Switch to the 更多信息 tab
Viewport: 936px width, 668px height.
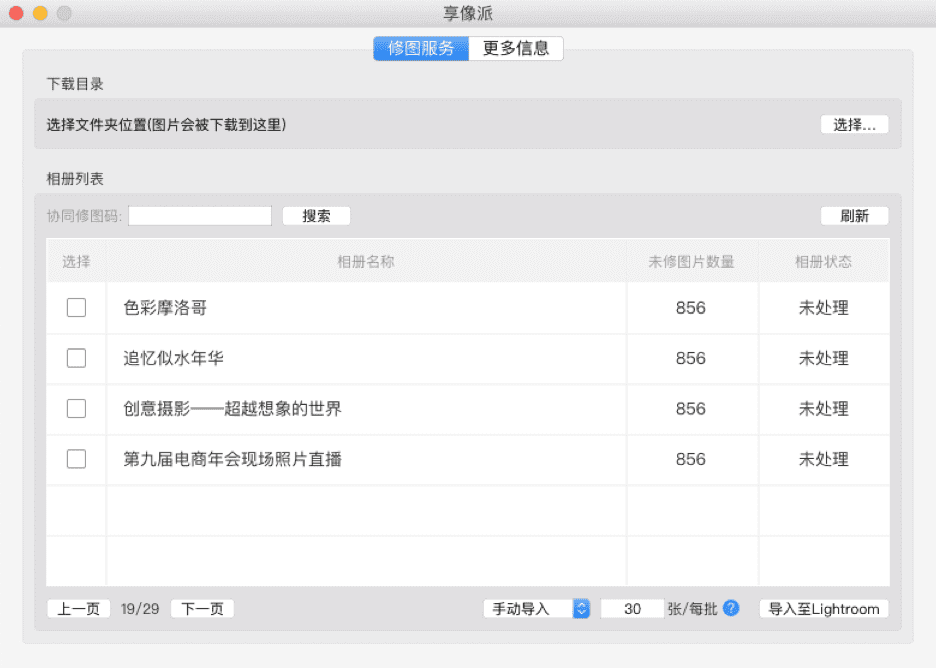pos(516,48)
